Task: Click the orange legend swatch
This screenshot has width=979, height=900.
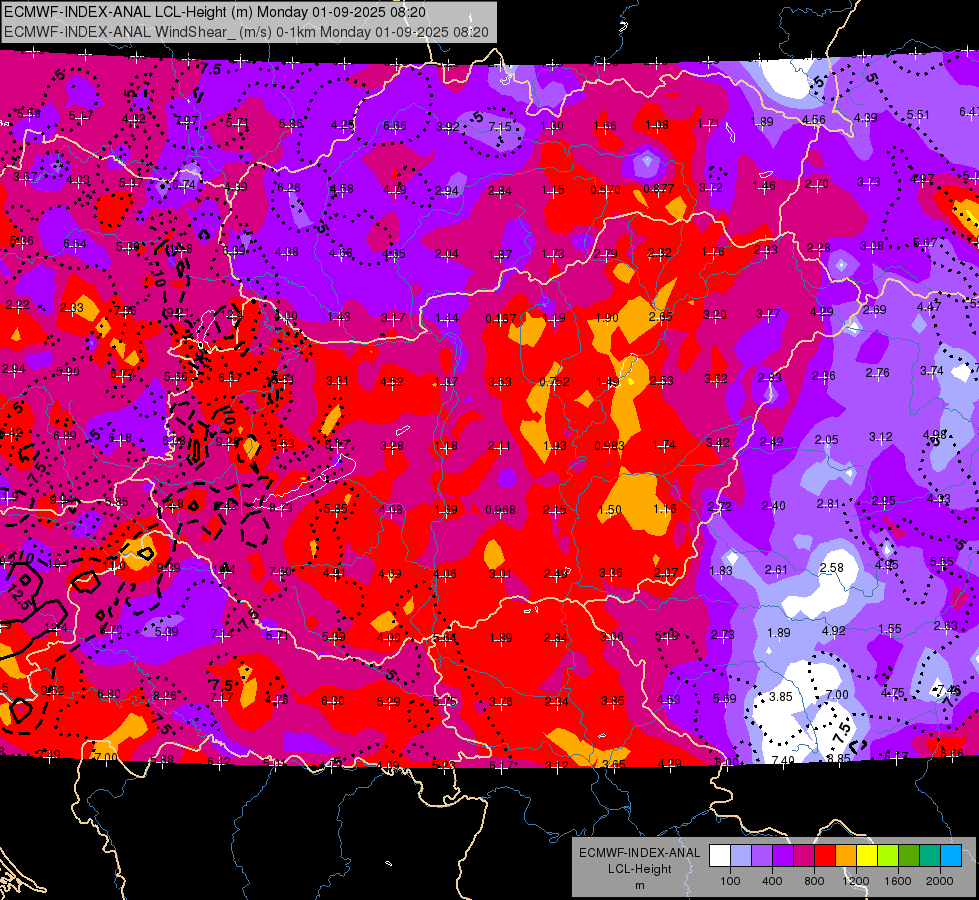Action: (x=846, y=856)
